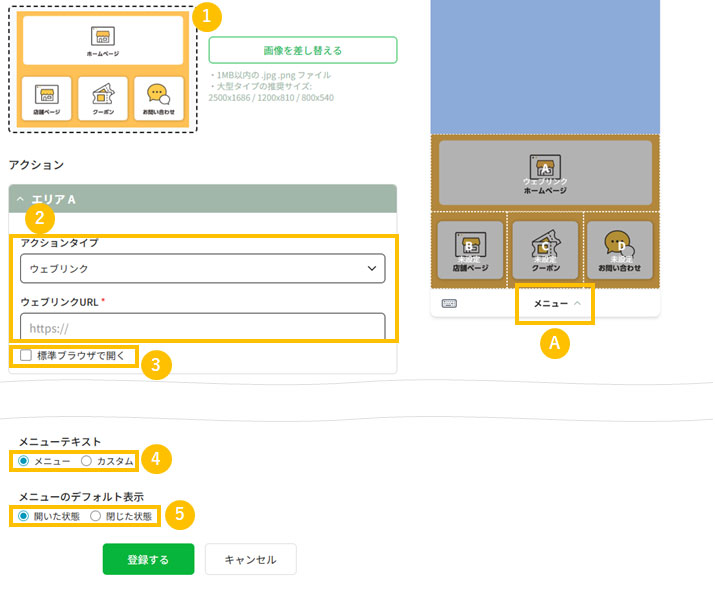Click the coupon tile in the menu image thumbnail
The image size is (715, 613).
click(x=103, y=99)
